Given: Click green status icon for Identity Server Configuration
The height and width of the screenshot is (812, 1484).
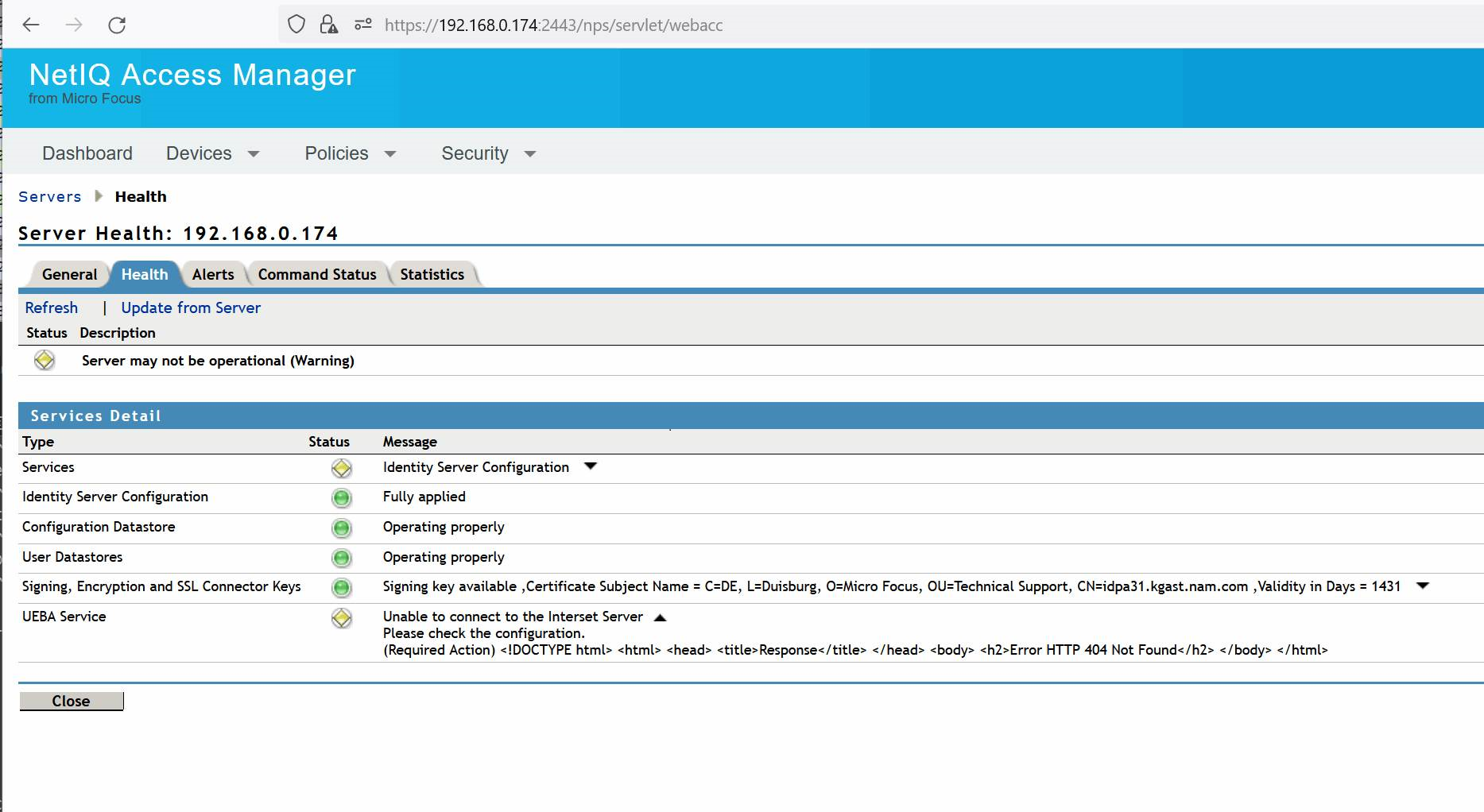Looking at the screenshot, I should pos(341,497).
